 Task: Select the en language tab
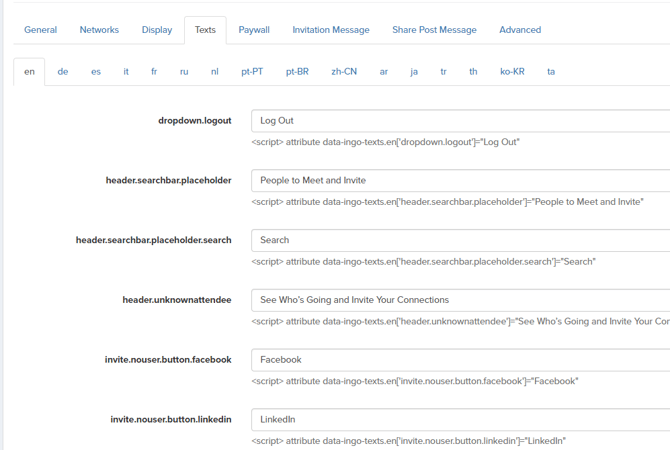29,72
